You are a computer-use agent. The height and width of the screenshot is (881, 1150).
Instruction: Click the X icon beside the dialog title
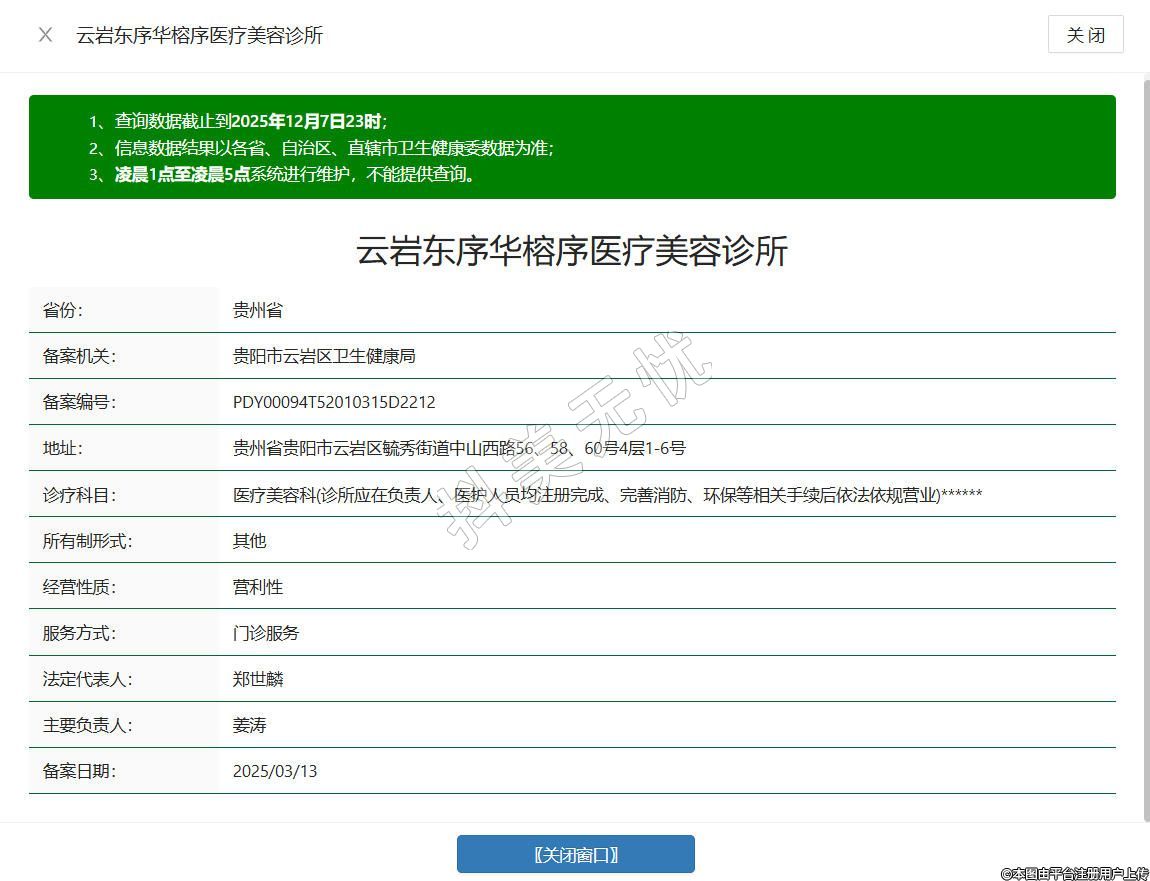45,35
